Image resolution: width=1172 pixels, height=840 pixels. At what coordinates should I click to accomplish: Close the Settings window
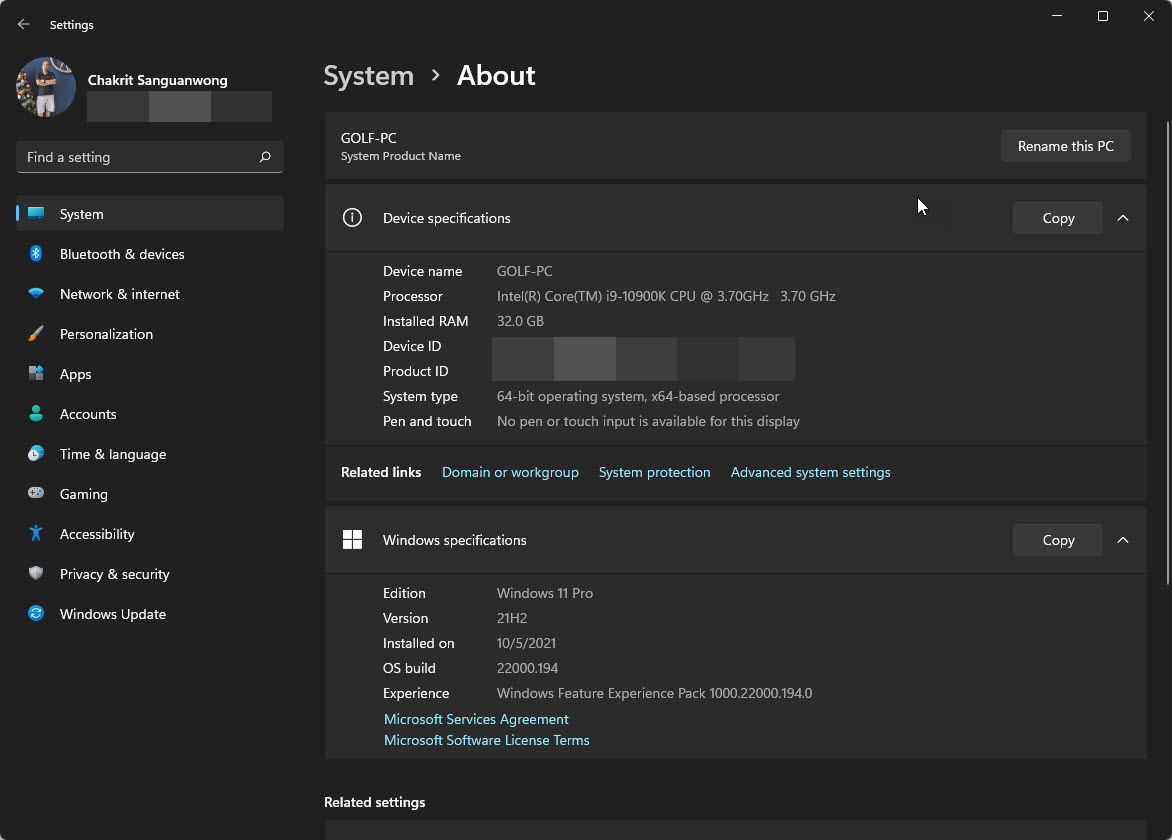click(x=1149, y=16)
